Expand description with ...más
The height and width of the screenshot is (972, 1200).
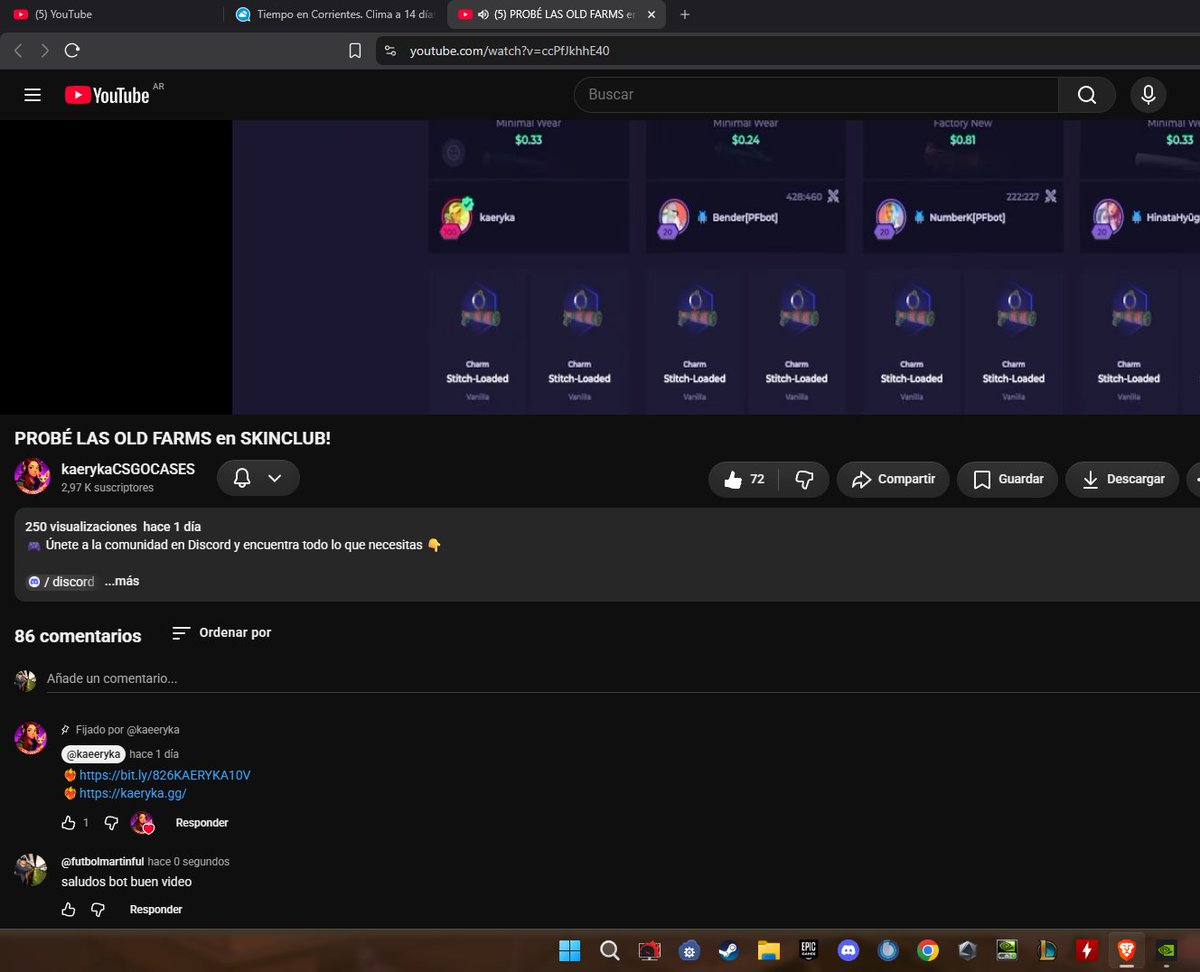point(122,581)
